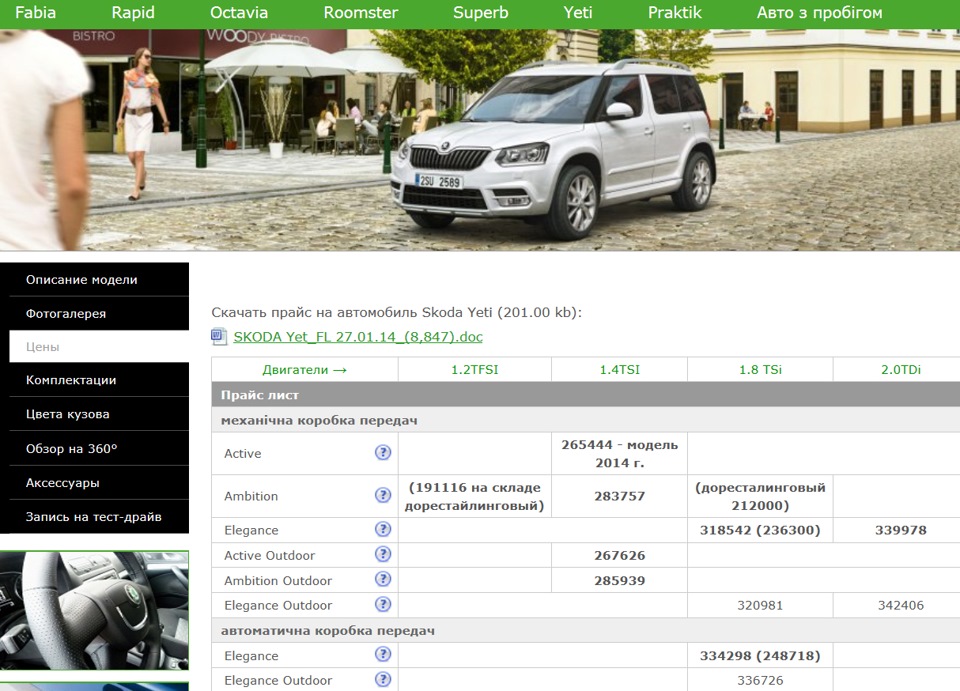Viewport: 960px width, 691px height.
Task: Click help icon in manual-gearbox Elegance row
Action: [383, 529]
